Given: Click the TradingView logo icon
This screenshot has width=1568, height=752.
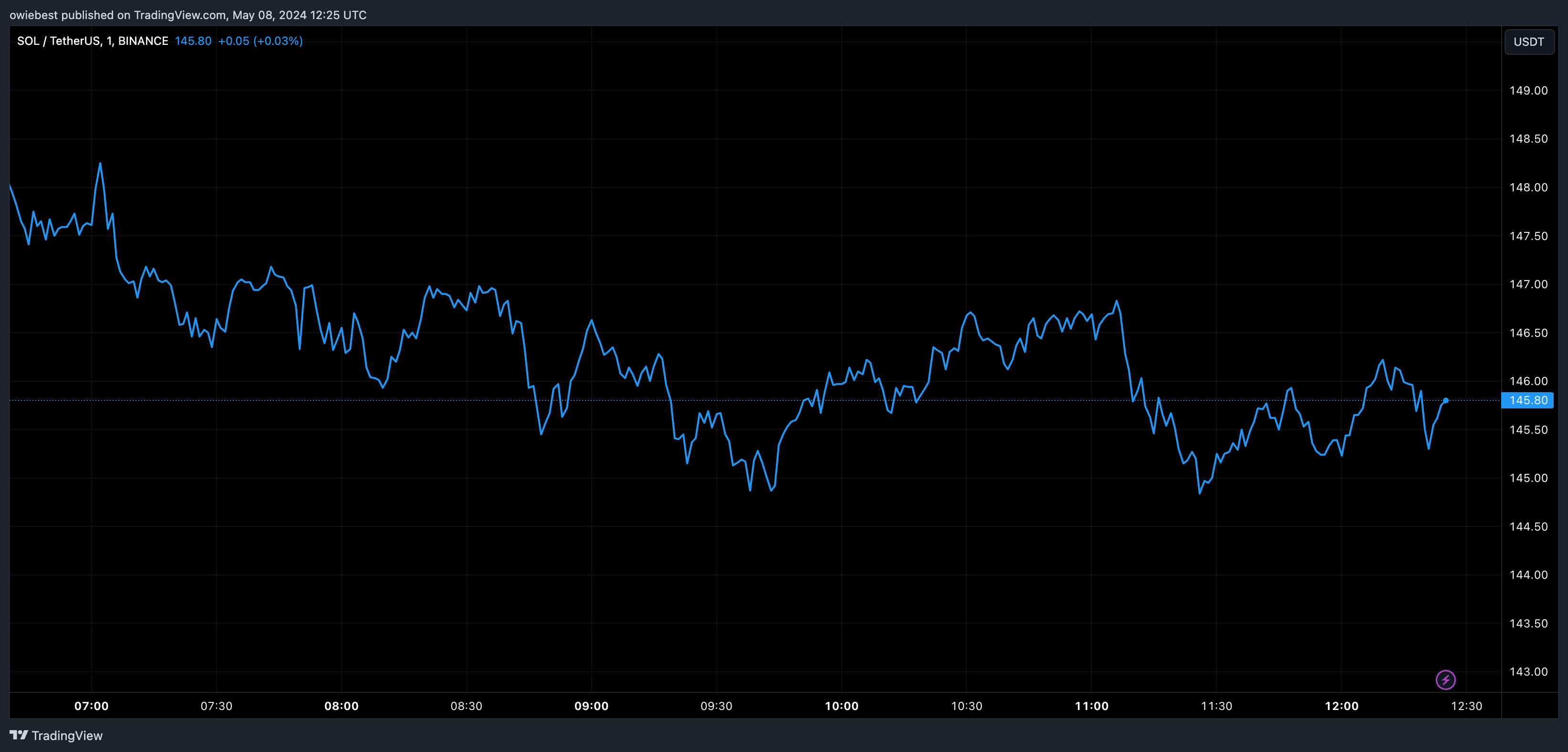Looking at the screenshot, I should (19, 735).
